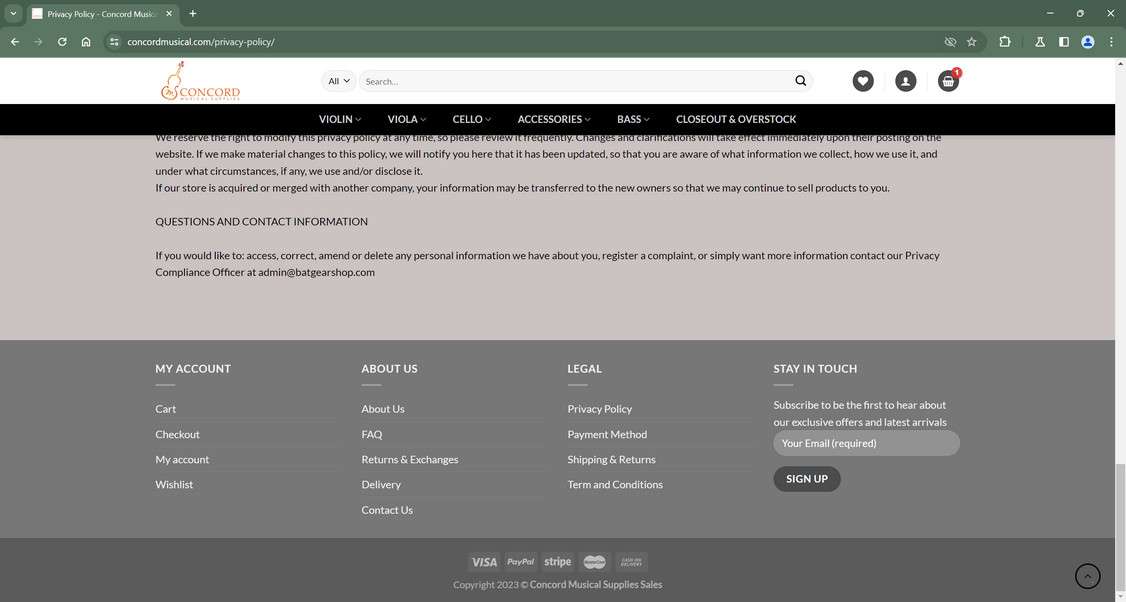Click the cash on delivery icon
The width and height of the screenshot is (1126, 602).
point(632,562)
